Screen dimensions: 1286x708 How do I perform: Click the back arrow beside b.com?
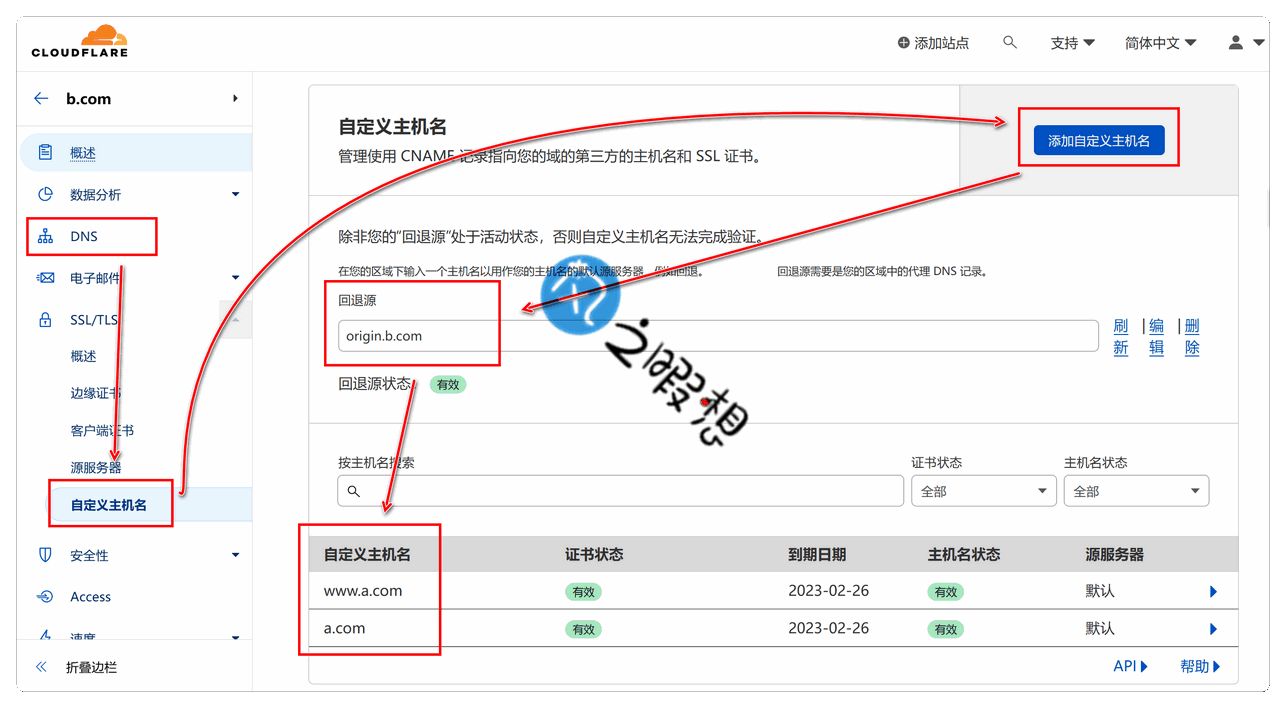point(41,98)
